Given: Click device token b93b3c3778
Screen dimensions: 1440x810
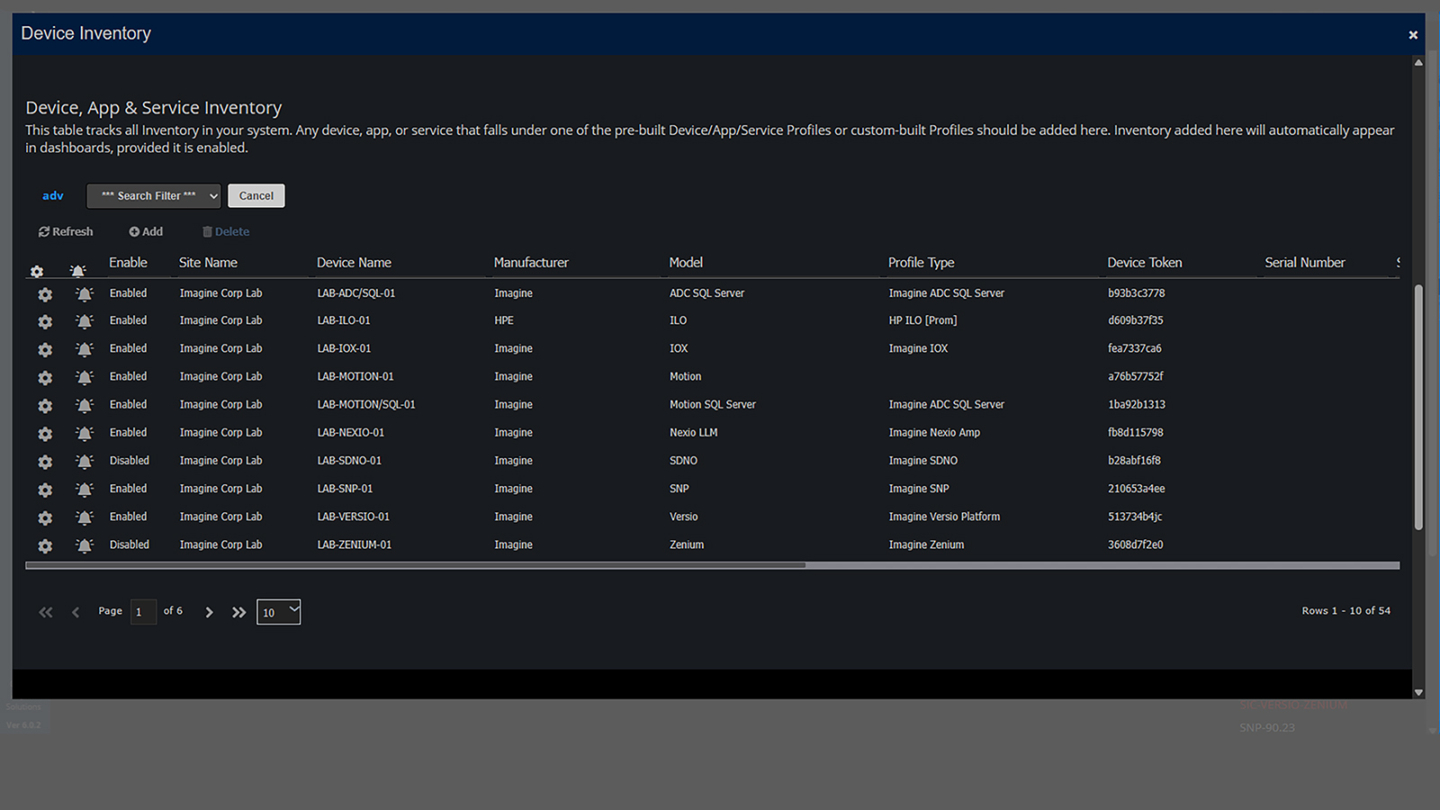Looking at the screenshot, I should coord(1136,294).
